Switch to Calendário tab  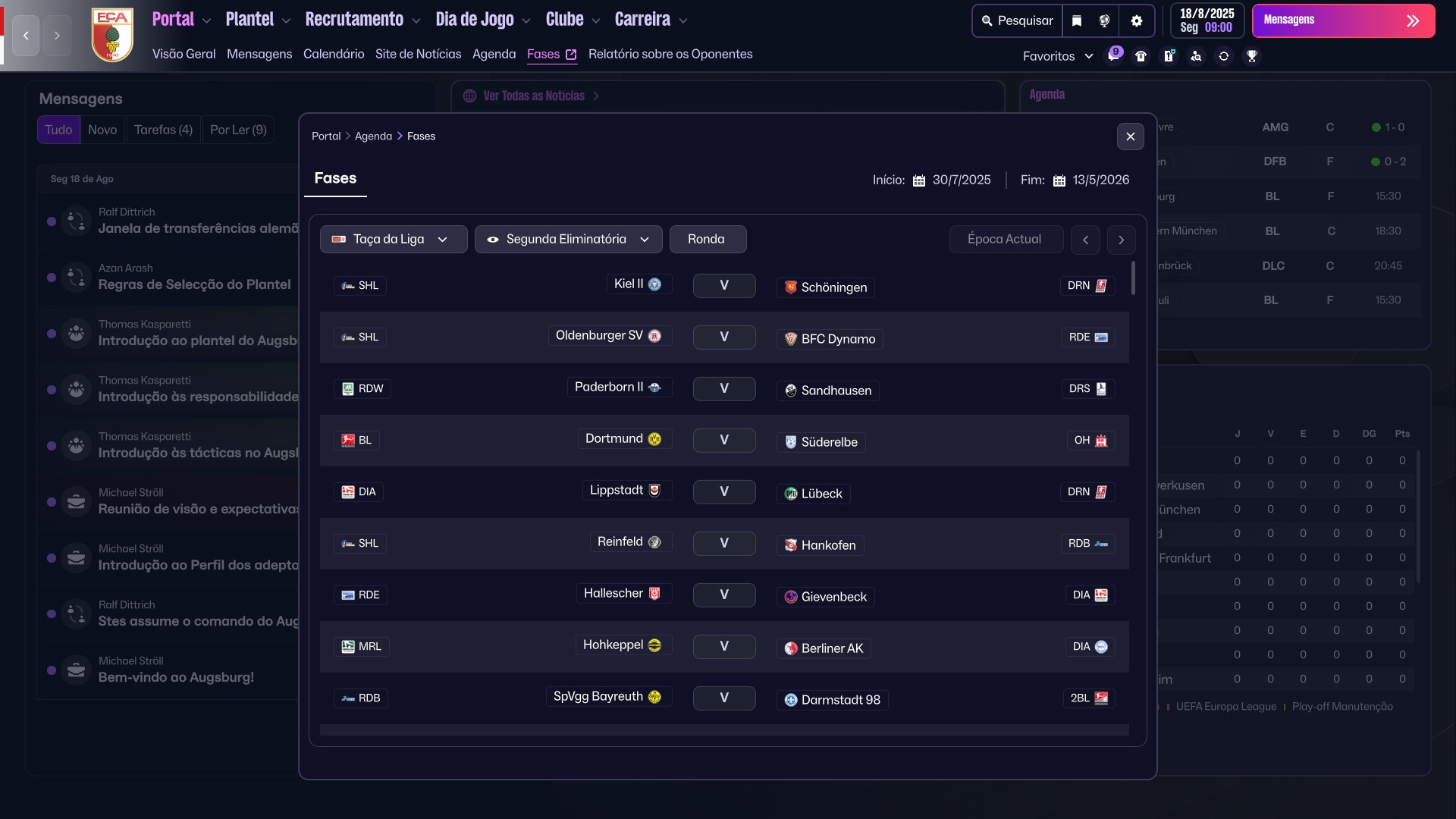pyautogui.click(x=334, y=54)
